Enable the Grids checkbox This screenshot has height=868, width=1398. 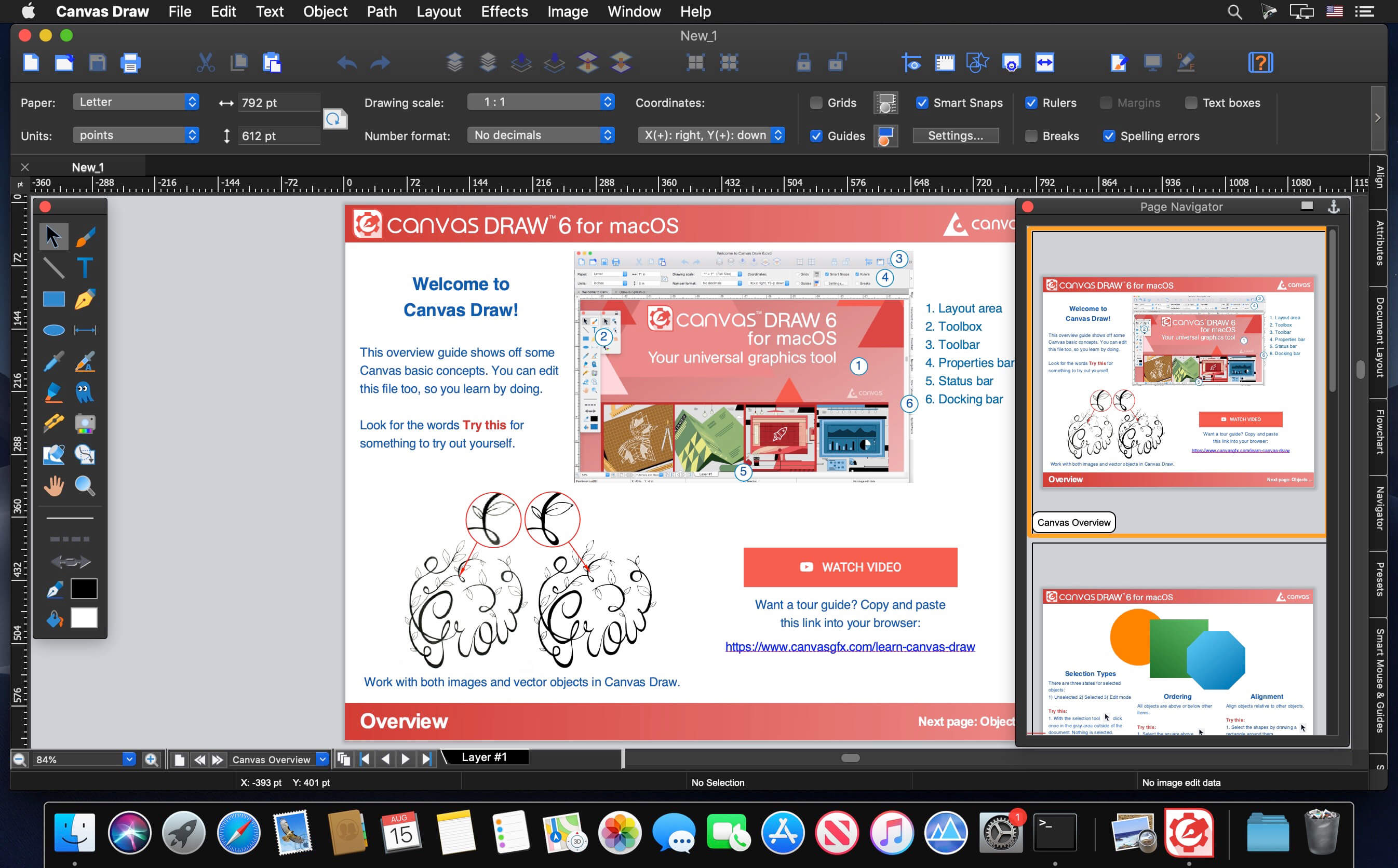tap(816, 103)
